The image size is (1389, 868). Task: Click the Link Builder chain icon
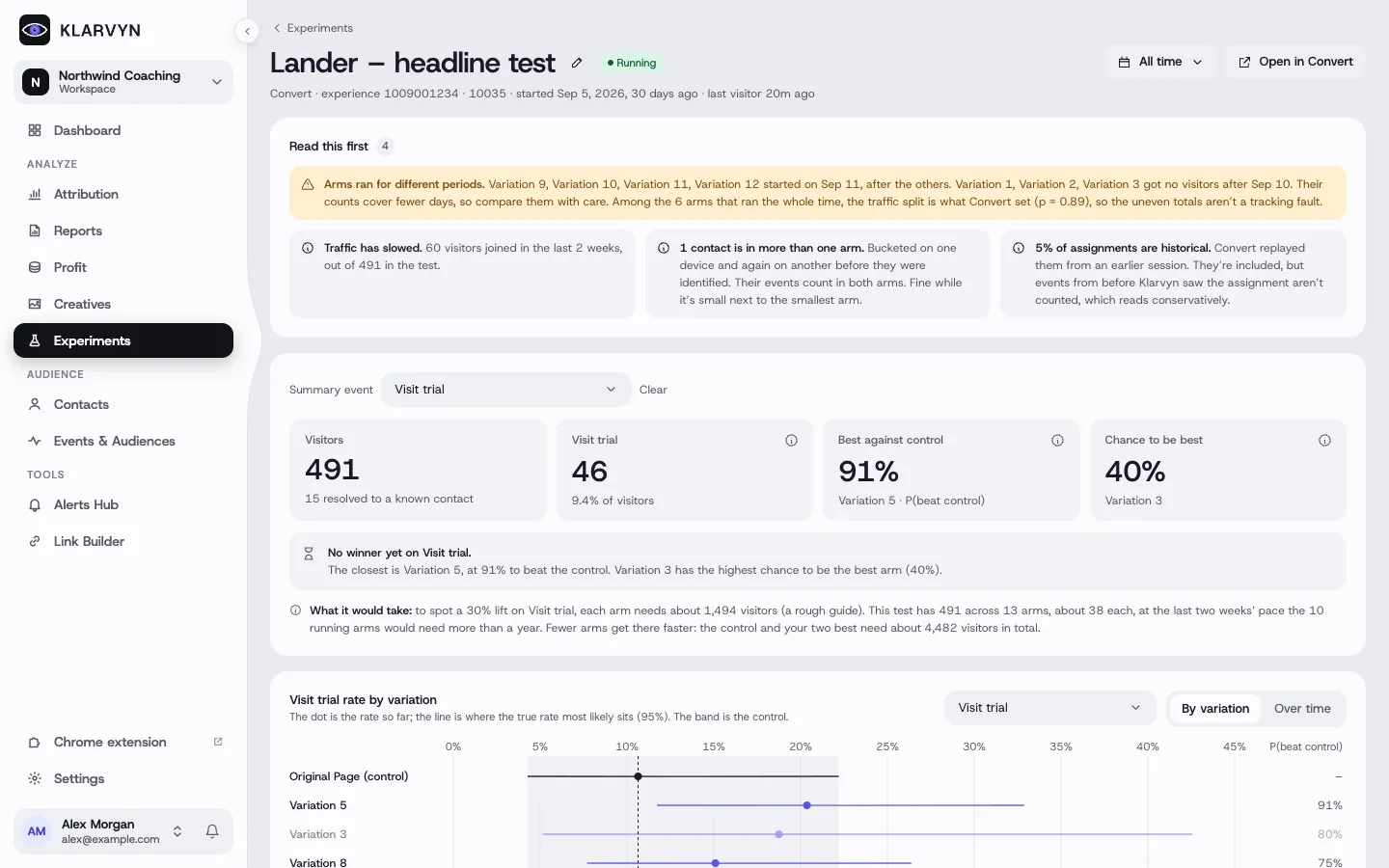(x=35, y=541)
